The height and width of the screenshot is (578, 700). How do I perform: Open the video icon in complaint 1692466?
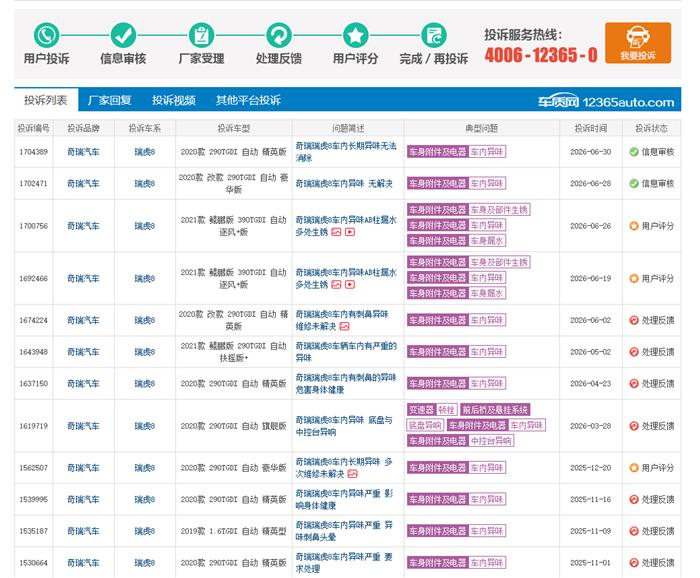click(350, 285)
